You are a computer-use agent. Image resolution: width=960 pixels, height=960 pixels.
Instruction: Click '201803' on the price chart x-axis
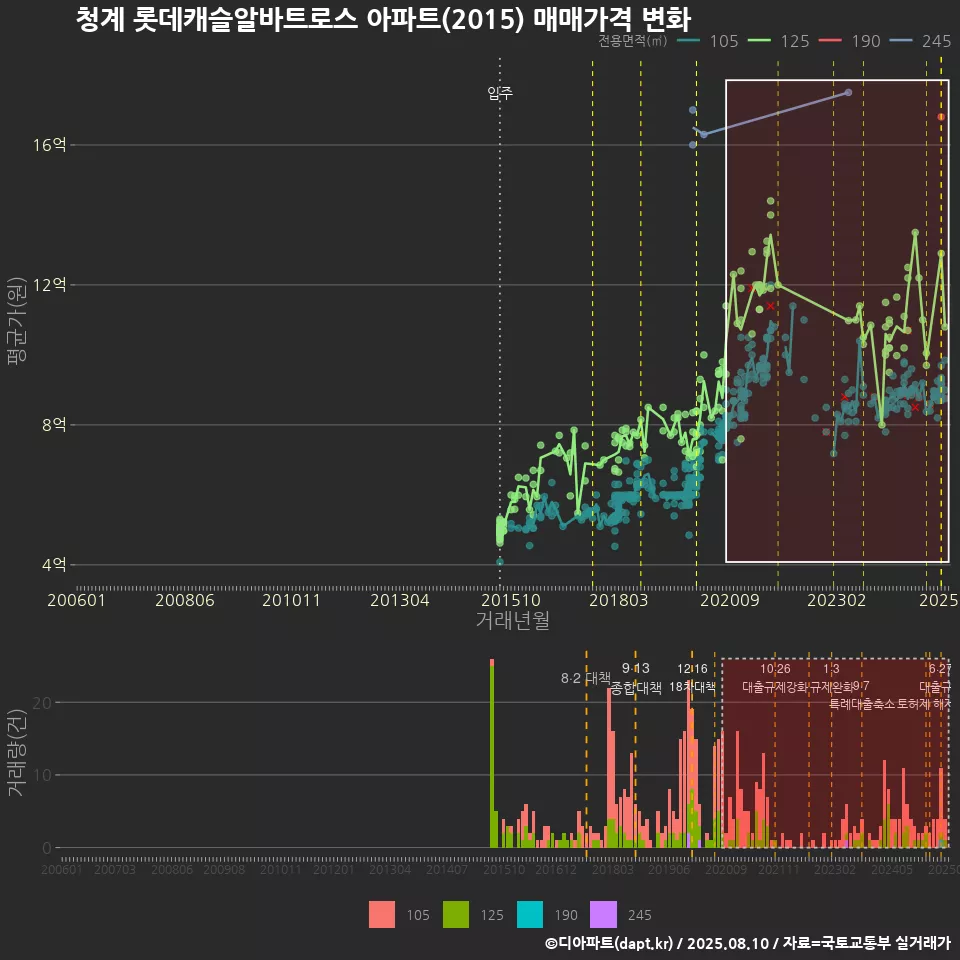tap(618, 600)
